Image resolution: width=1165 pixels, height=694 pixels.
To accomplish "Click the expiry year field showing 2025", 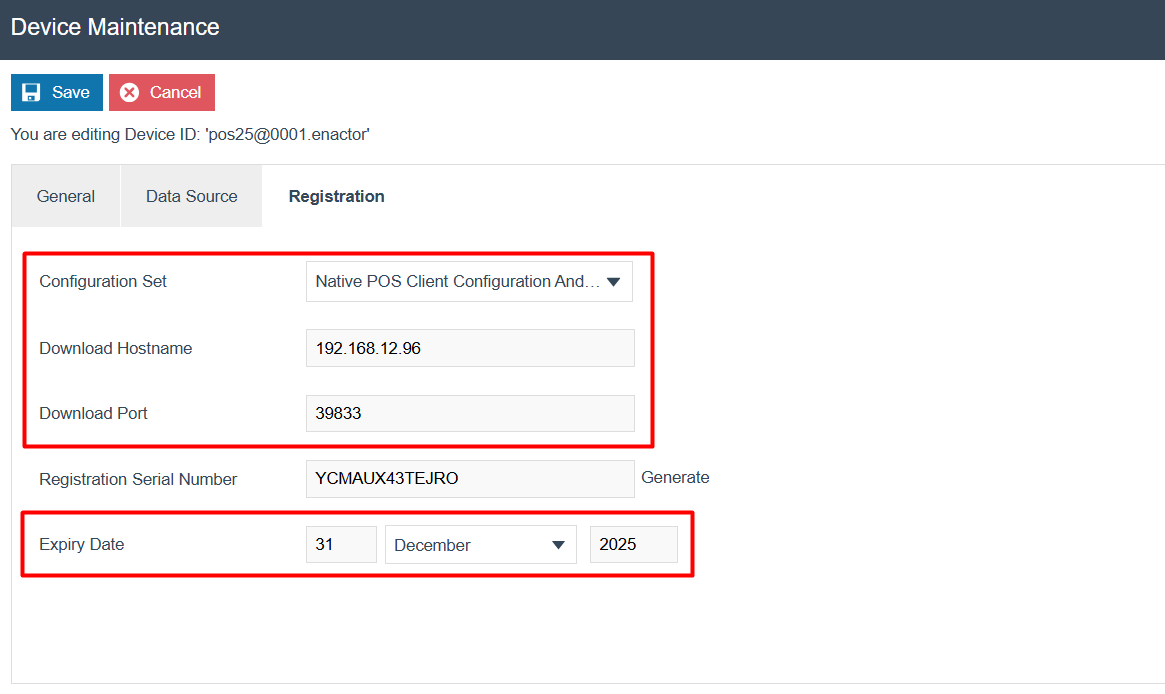I will (x=633, y=544).
